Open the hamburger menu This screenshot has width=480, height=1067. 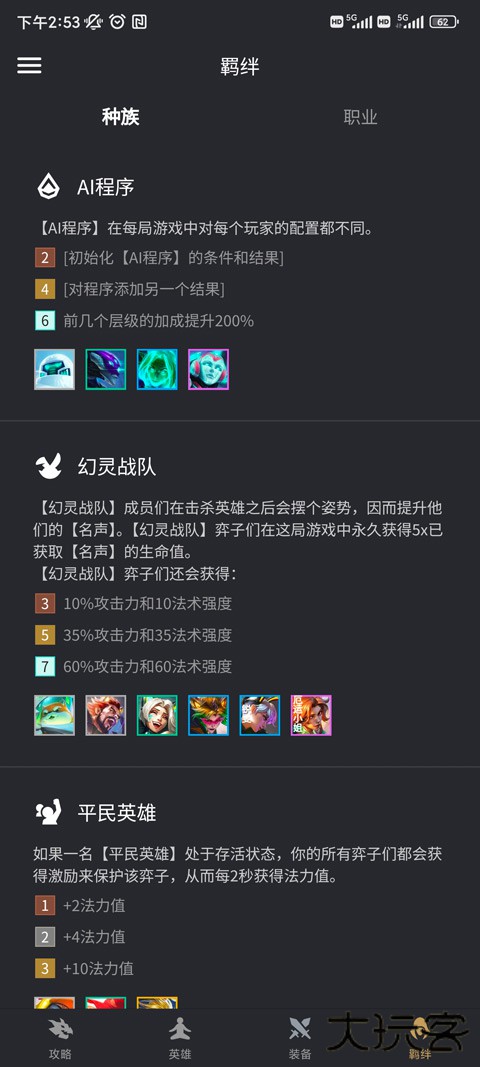tap(29, 65)
